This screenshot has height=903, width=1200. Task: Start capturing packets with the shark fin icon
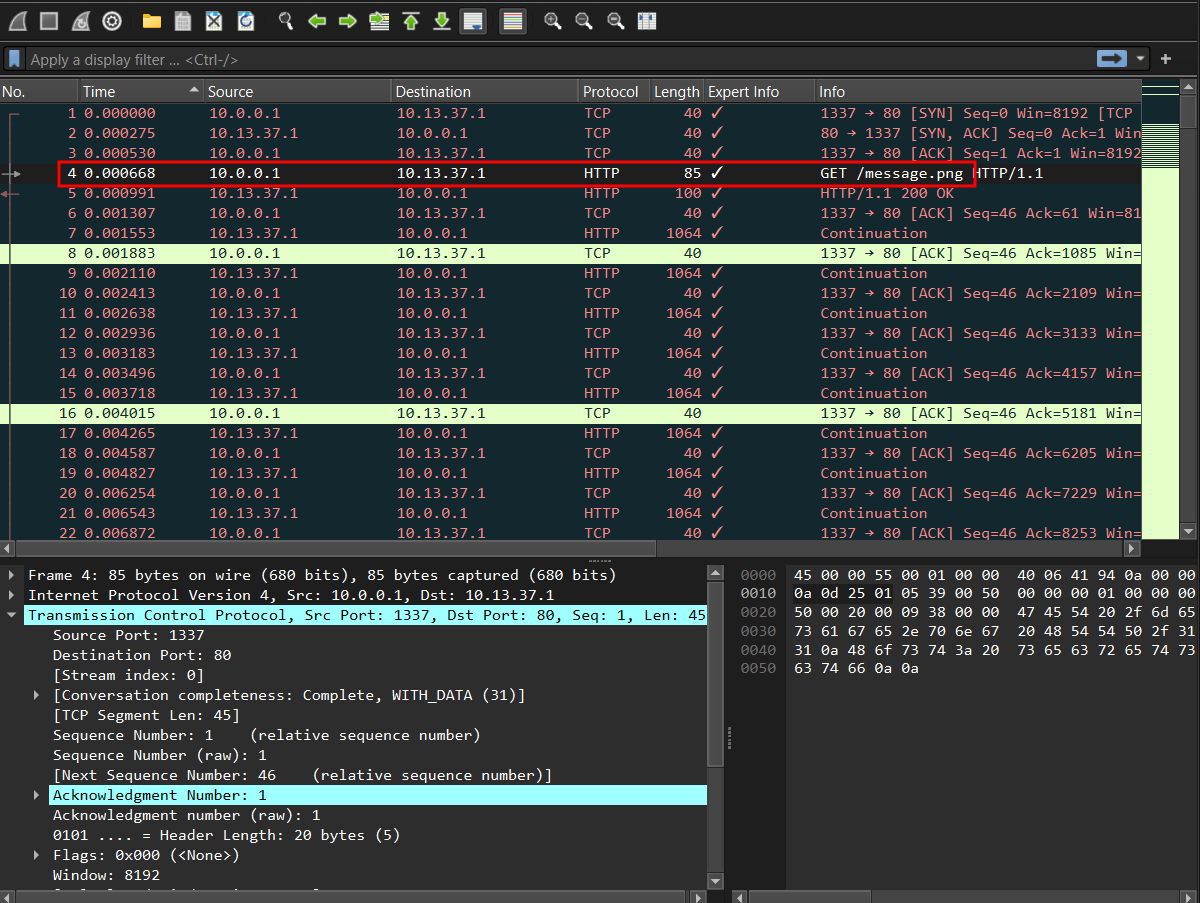pos(17,20)
